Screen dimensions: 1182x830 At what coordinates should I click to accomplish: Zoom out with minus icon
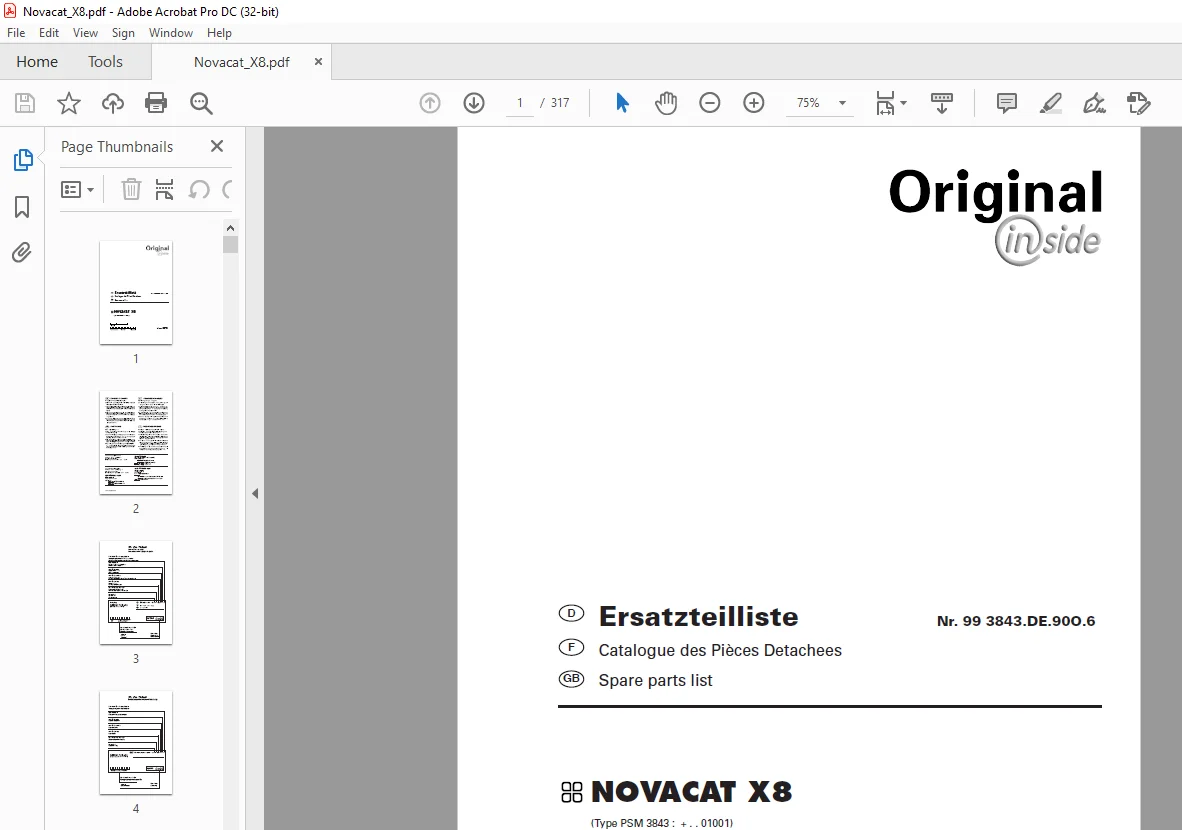[710, 103]
